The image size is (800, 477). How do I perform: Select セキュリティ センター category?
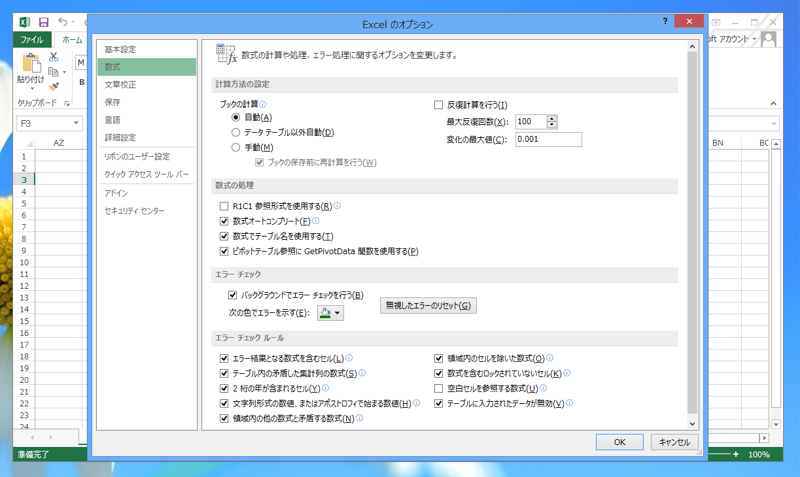pyautogui.click(x=147, y=211)
